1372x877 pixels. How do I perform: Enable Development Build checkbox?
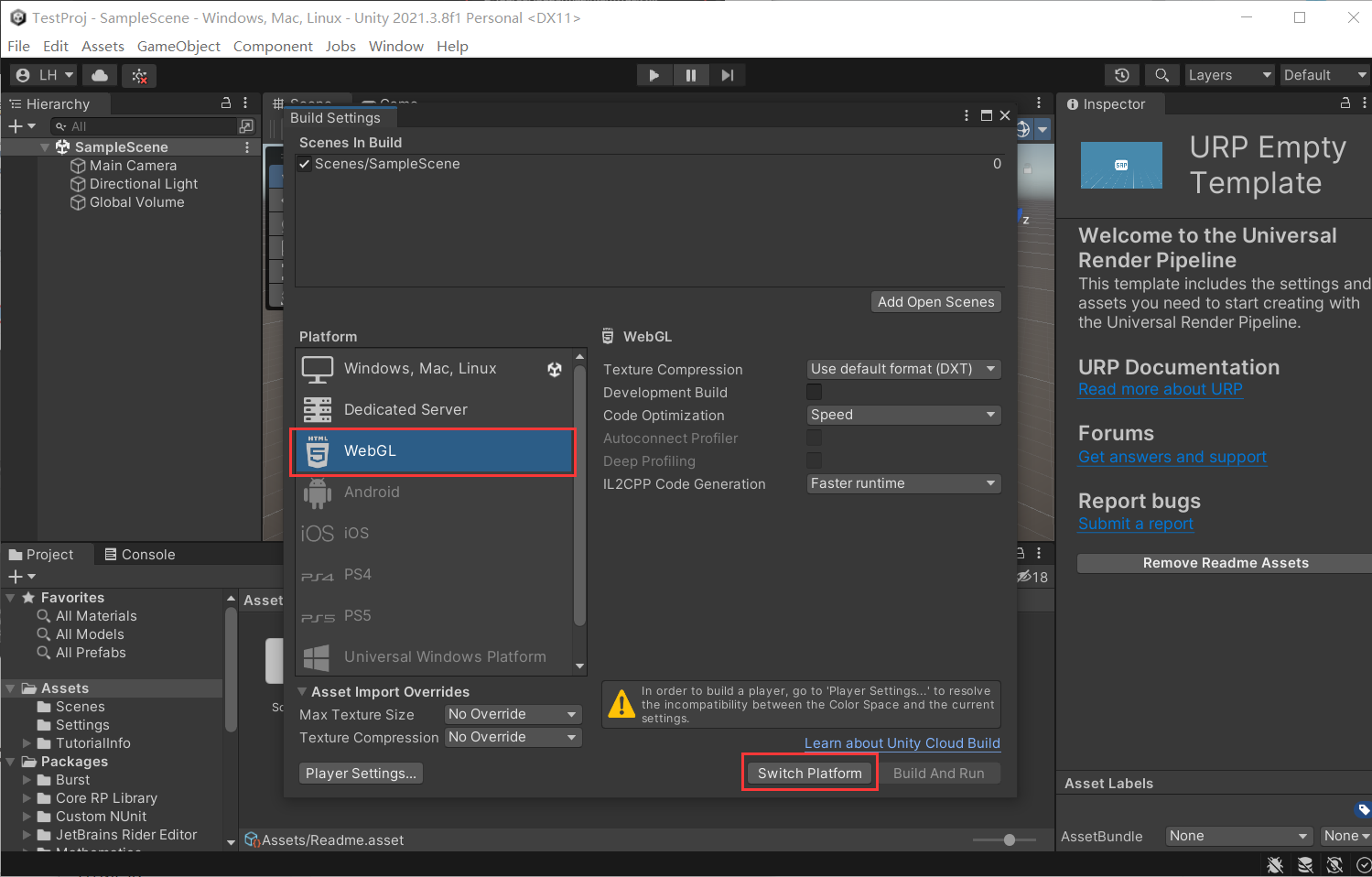coord(814,392)
